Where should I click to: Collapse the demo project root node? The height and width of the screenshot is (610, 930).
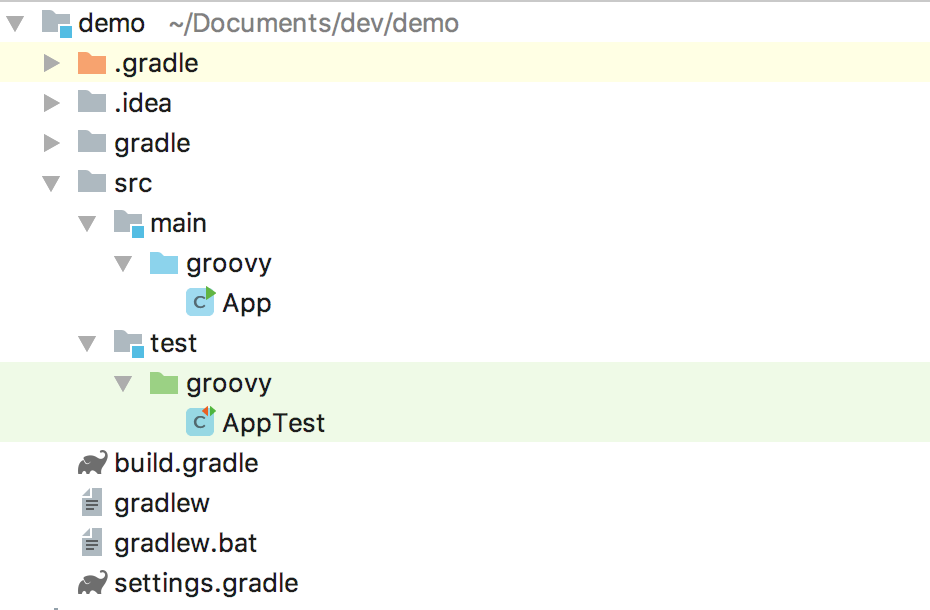click(14, 22)
